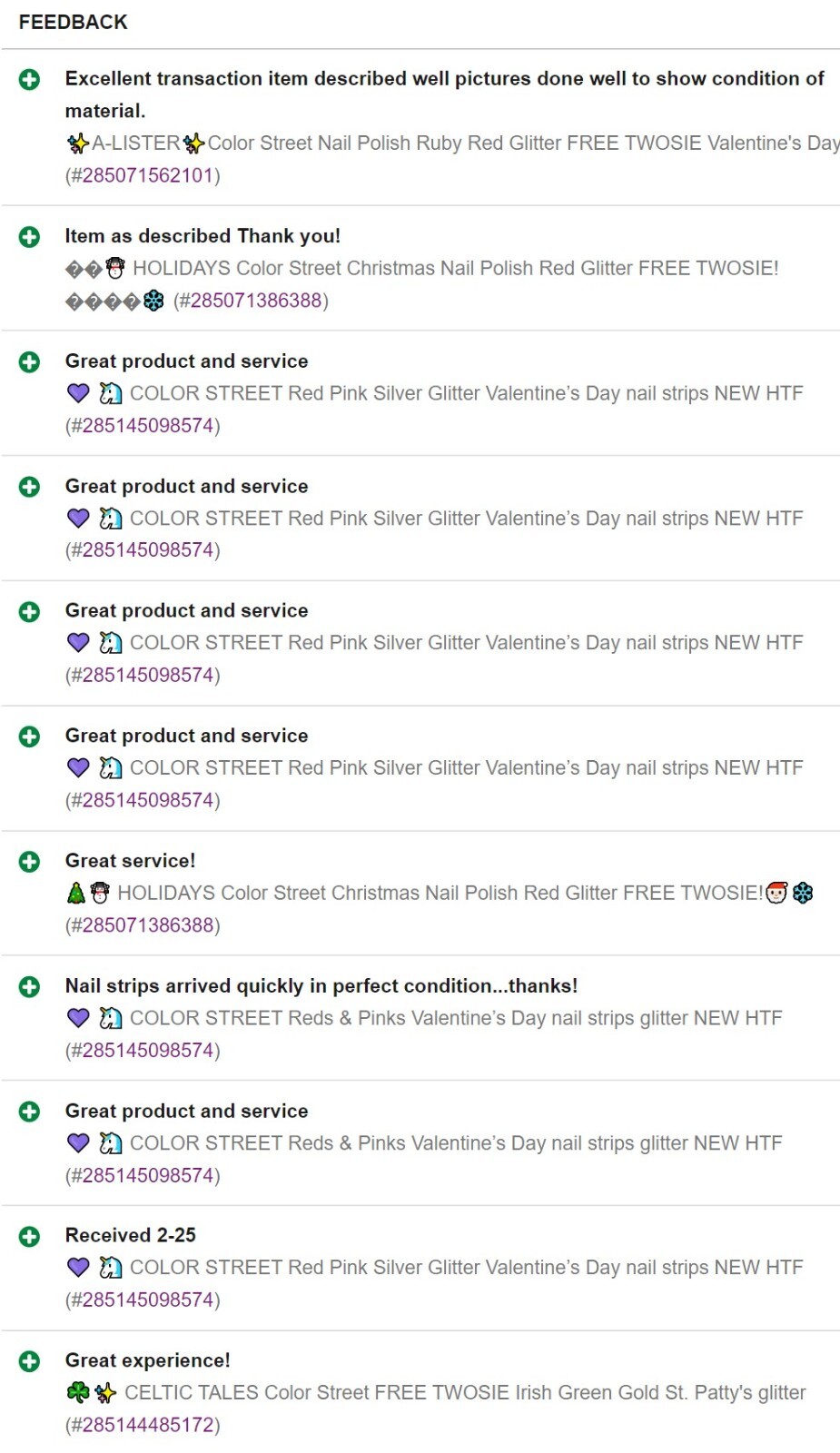Click the shamrock emoji before CELTIC TALES

[78, 1393]
